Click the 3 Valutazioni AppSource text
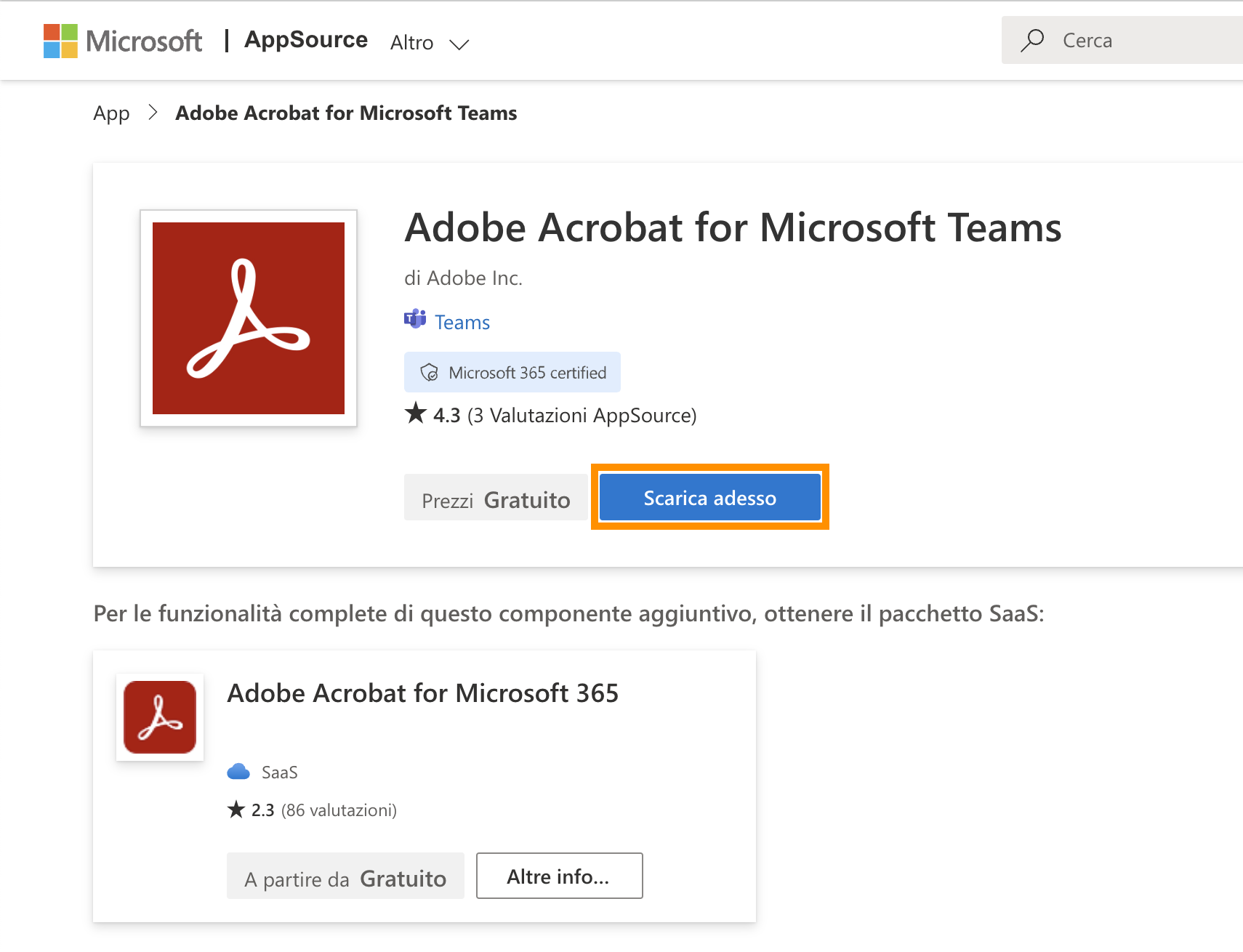This screenshot has height=952, width=1243. [x=582, y=415]
